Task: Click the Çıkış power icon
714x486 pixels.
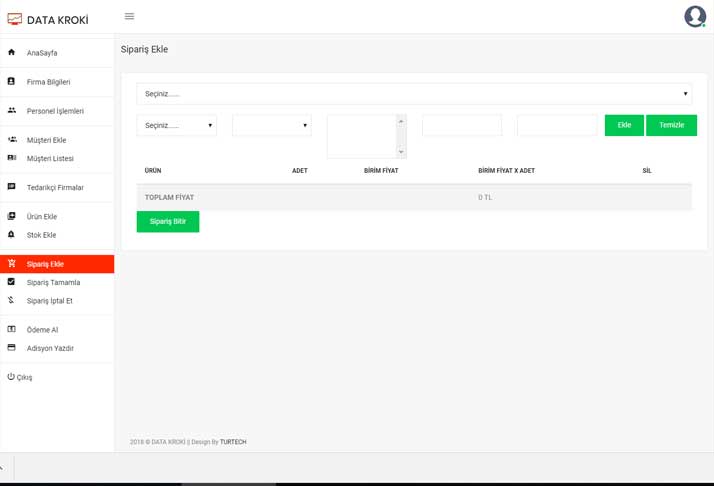Action: pos(11,377)
